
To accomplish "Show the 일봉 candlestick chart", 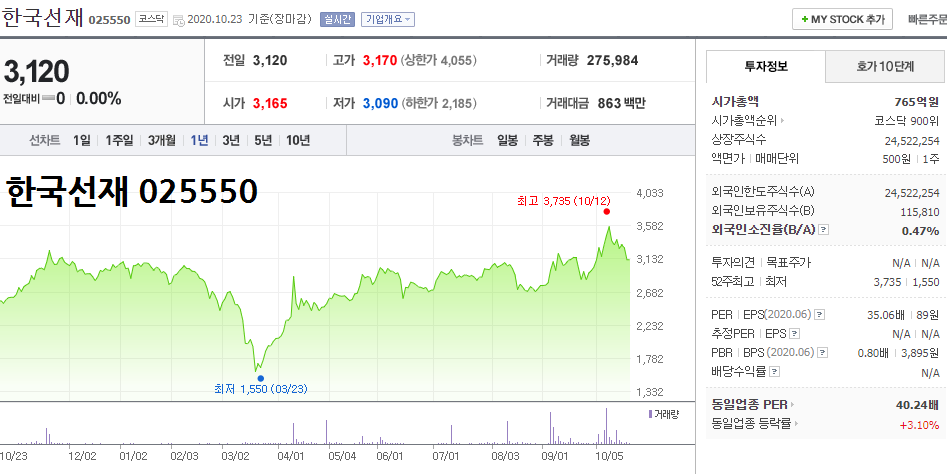I will click(507, 141).
